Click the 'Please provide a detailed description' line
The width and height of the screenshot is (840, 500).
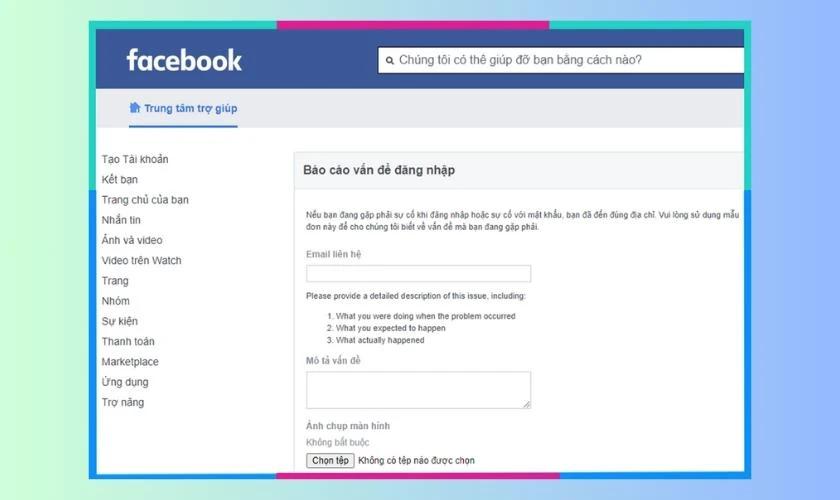pyautogui.click(x=416, y=296)
